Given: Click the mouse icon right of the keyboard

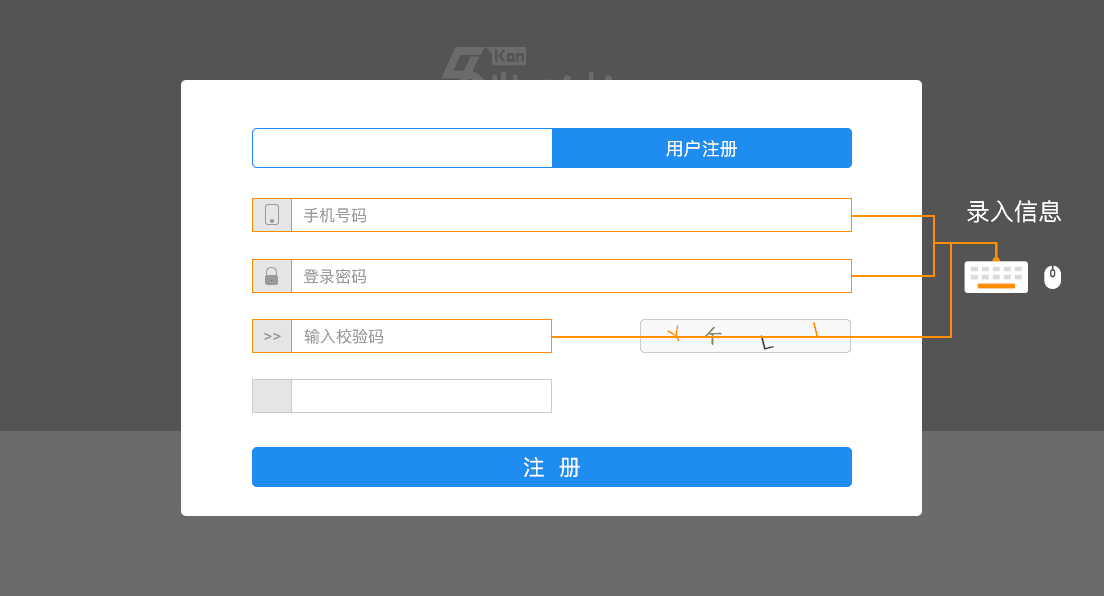Looking at the screenshot, I should point(1052,277).
